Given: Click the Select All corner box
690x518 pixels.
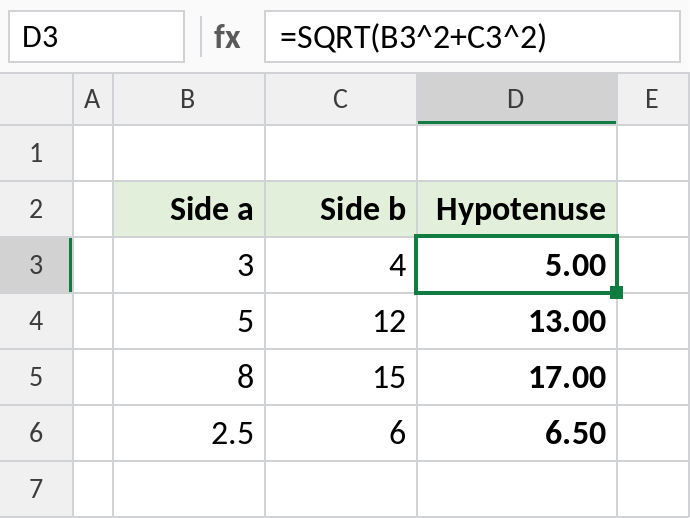Looking at the screenshot, I should pyautogui.click(x=36, y=99).
